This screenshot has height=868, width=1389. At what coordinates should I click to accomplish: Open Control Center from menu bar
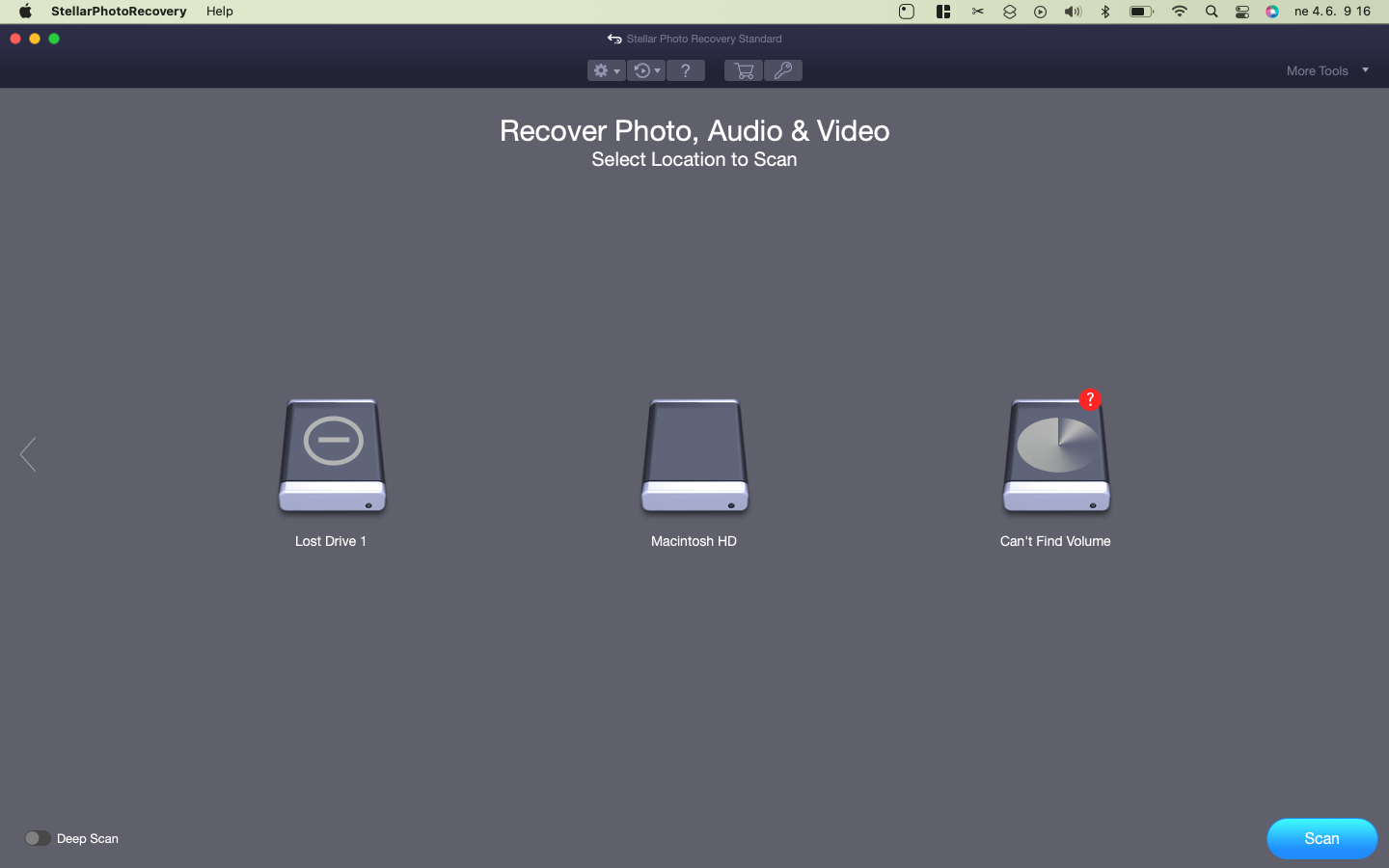[x=1242, y=12]
